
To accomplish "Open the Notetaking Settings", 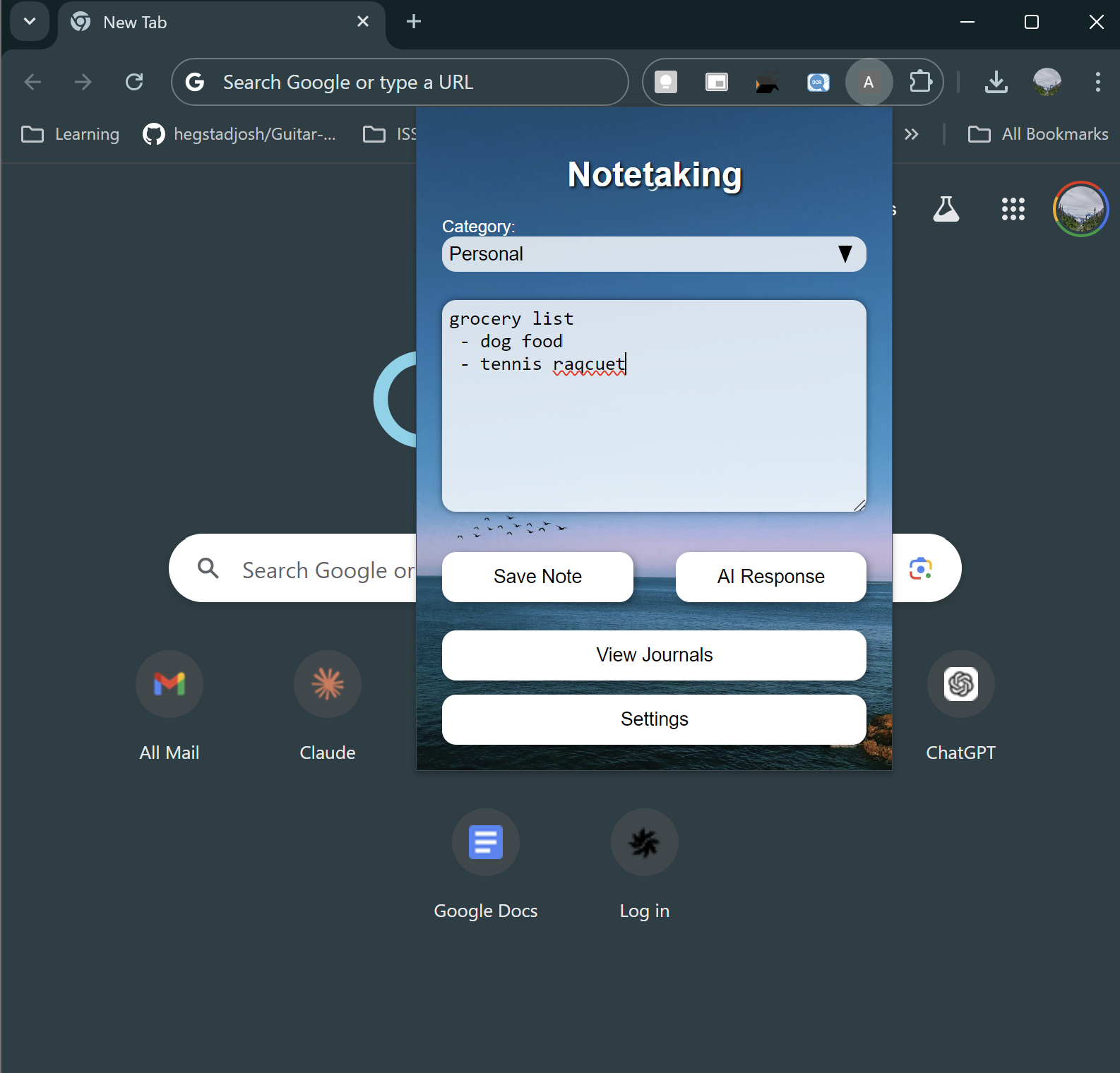I will click(654, 719).
